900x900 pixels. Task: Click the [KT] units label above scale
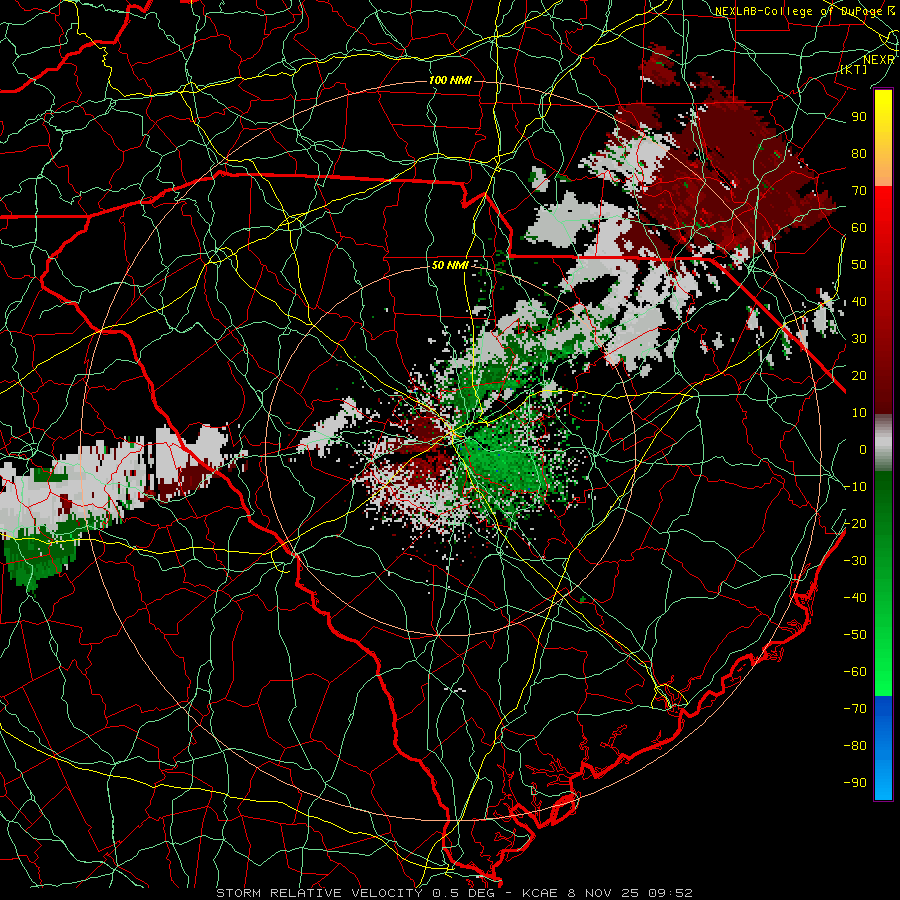pos(854,69)
